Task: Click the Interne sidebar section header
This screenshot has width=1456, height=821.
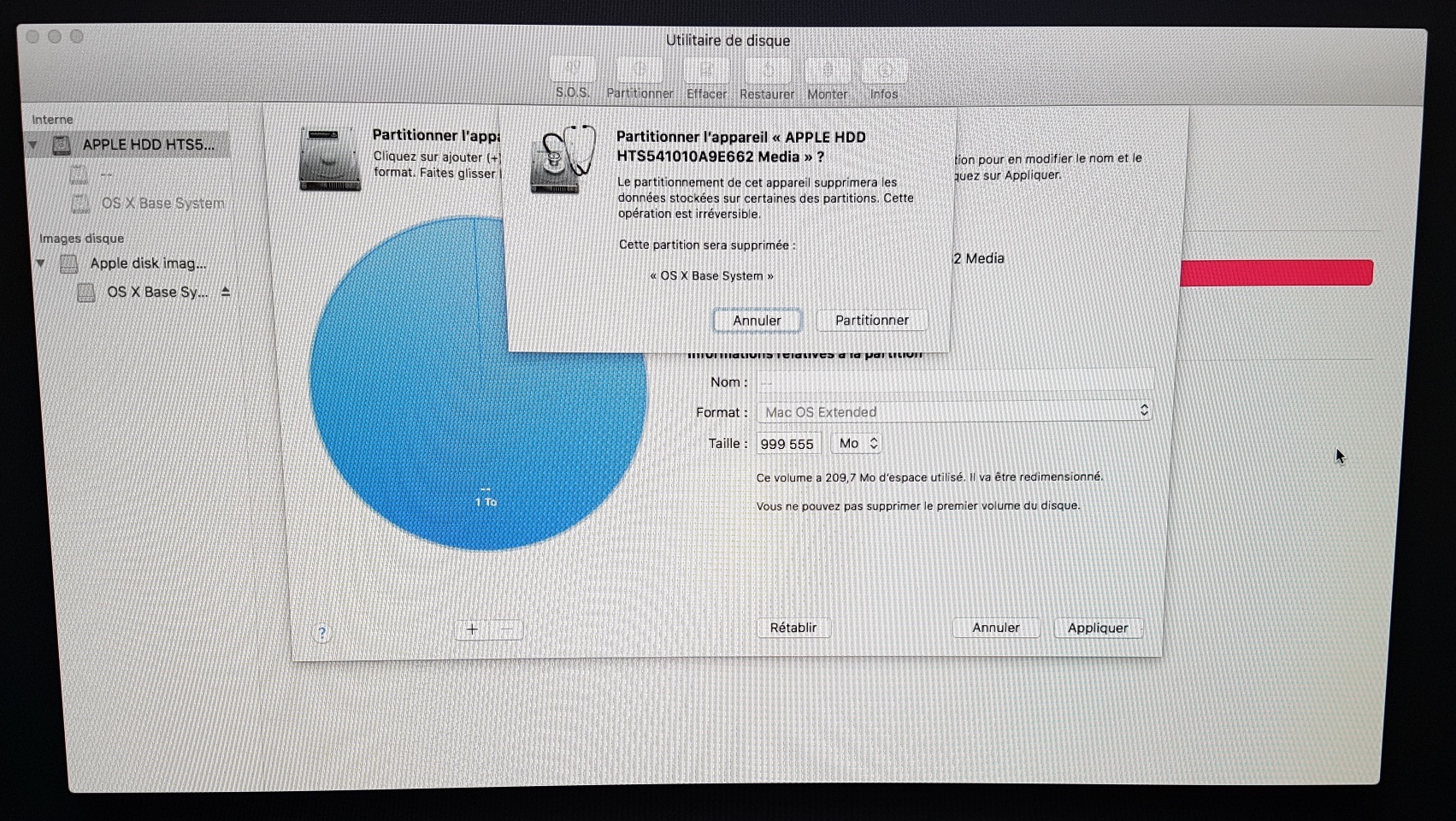Action: pos(52,120)
